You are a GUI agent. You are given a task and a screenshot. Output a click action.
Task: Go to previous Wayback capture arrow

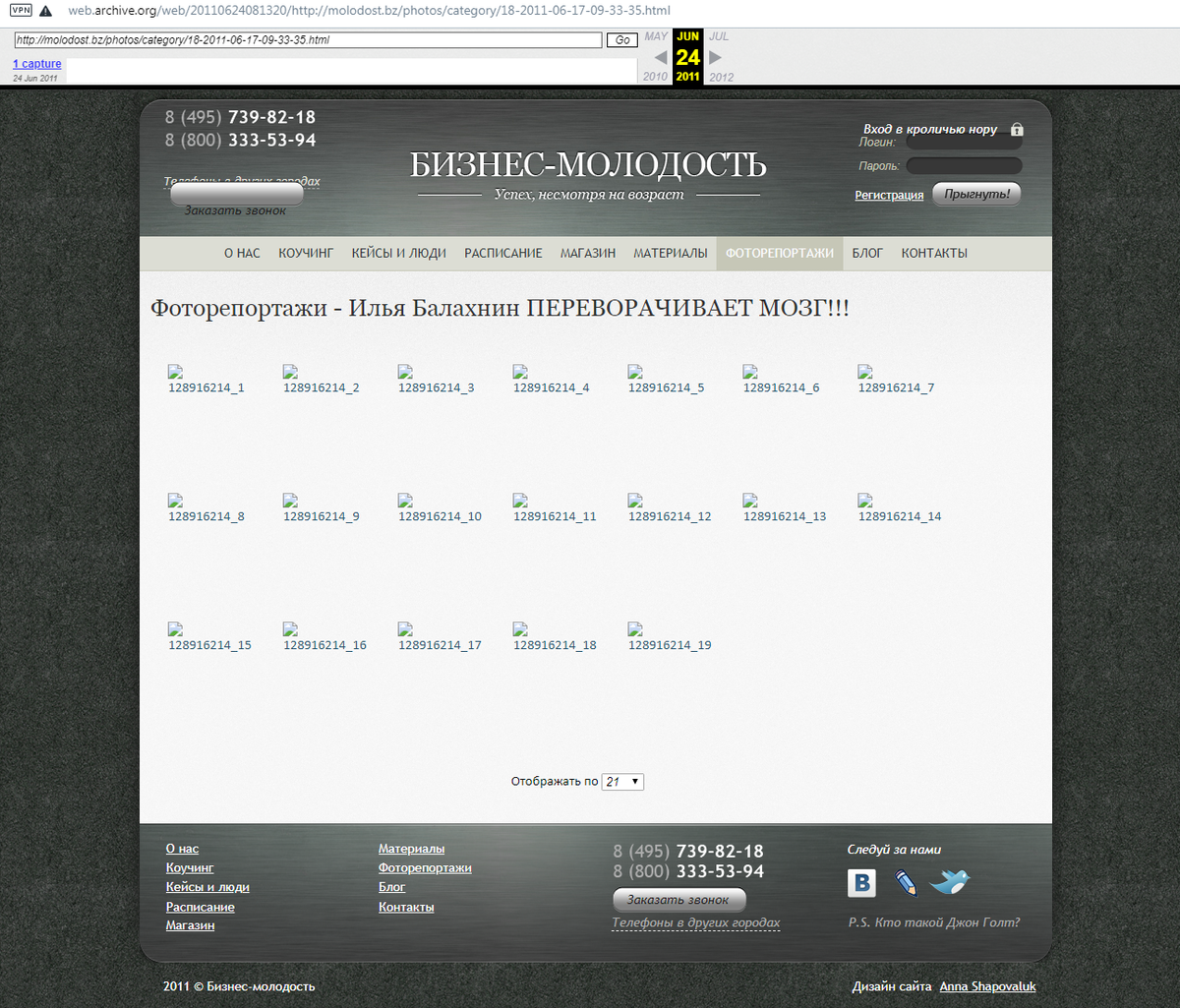pyautogui.click(x=661, y=57)
